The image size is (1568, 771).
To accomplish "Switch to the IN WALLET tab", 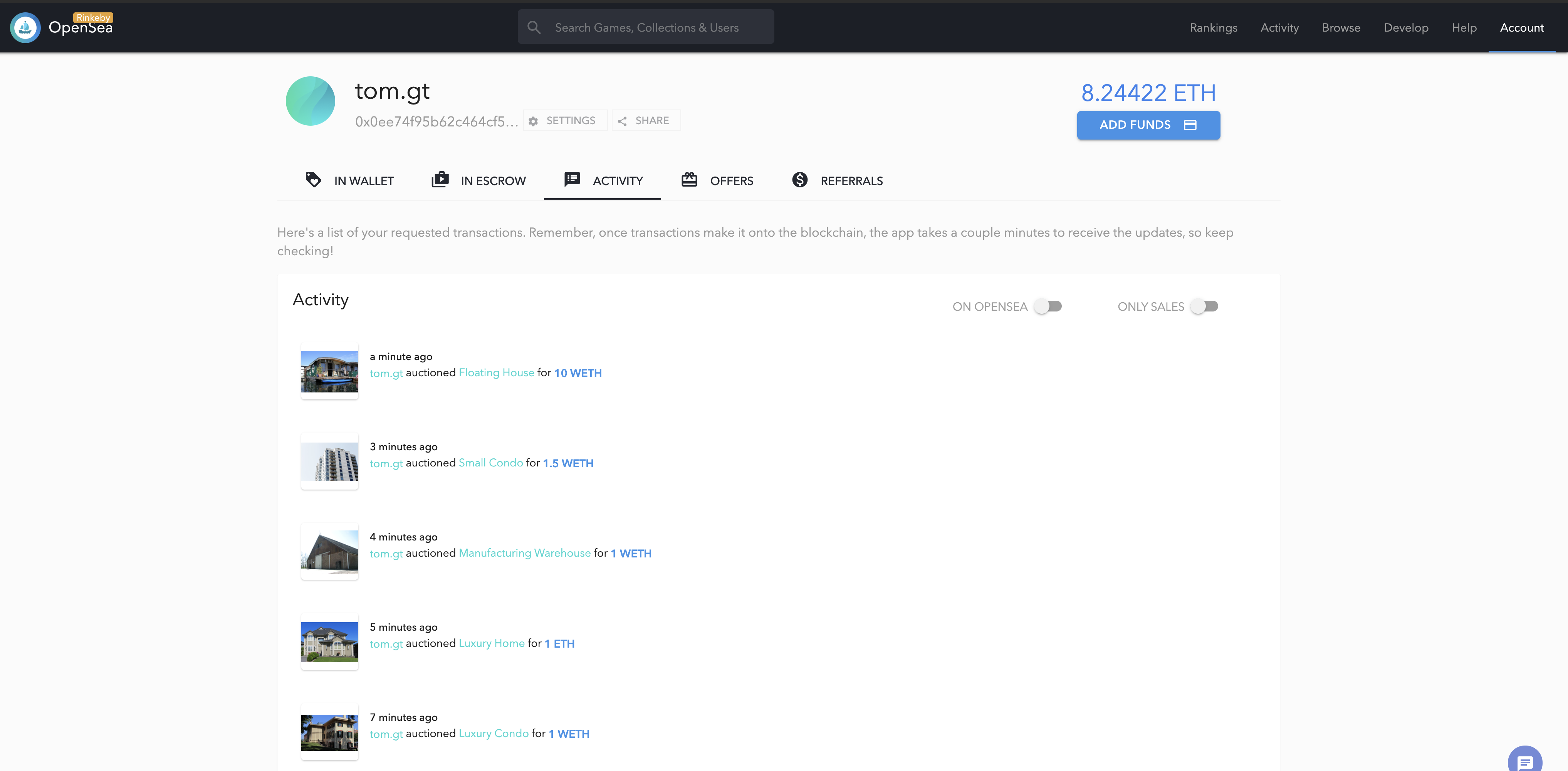I will click(x=349, y=181).
